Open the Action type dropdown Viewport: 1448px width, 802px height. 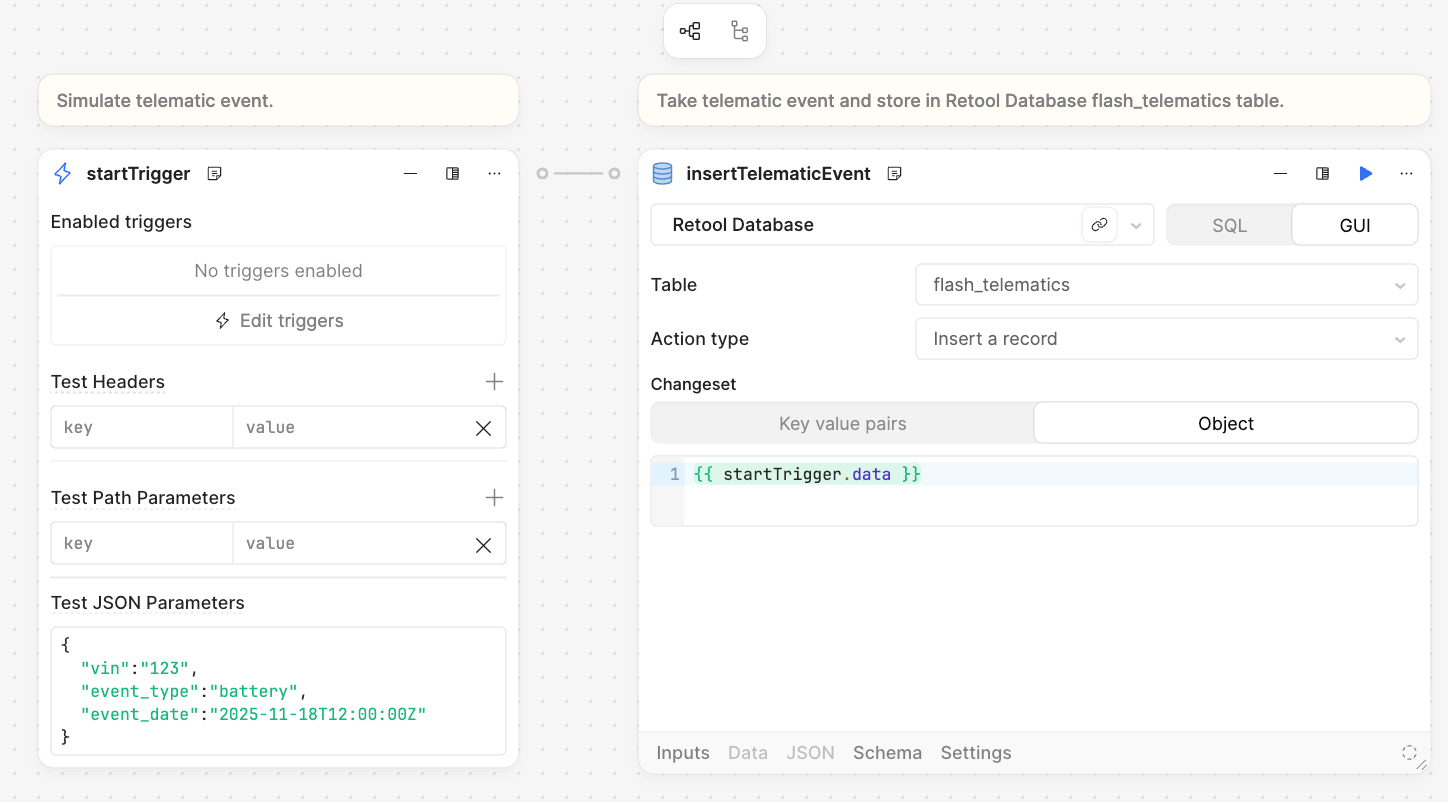click(1166, 339)
